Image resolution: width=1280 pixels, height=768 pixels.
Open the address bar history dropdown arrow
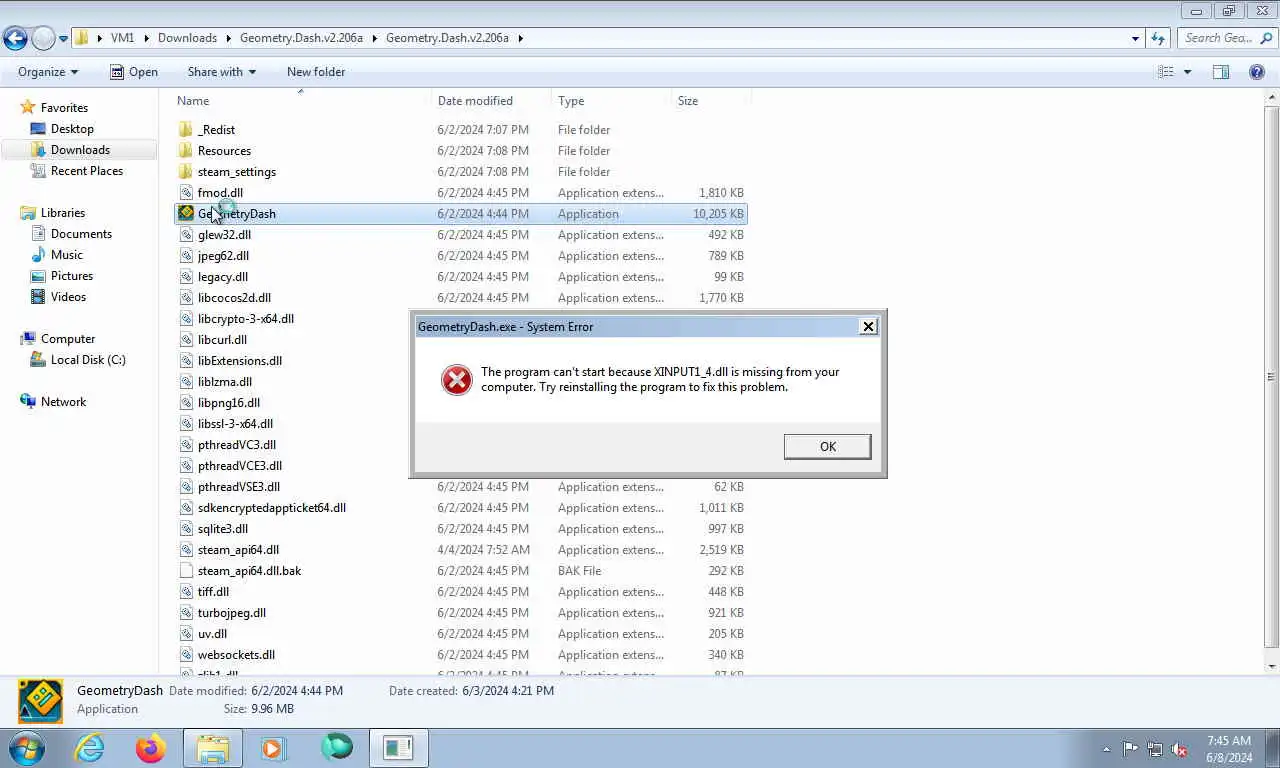[x=1135, y=38]
